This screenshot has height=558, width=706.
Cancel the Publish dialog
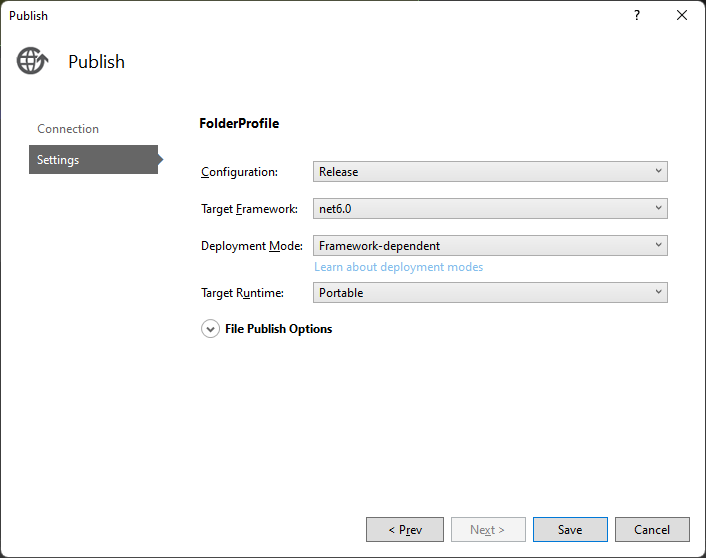[652, 530]
